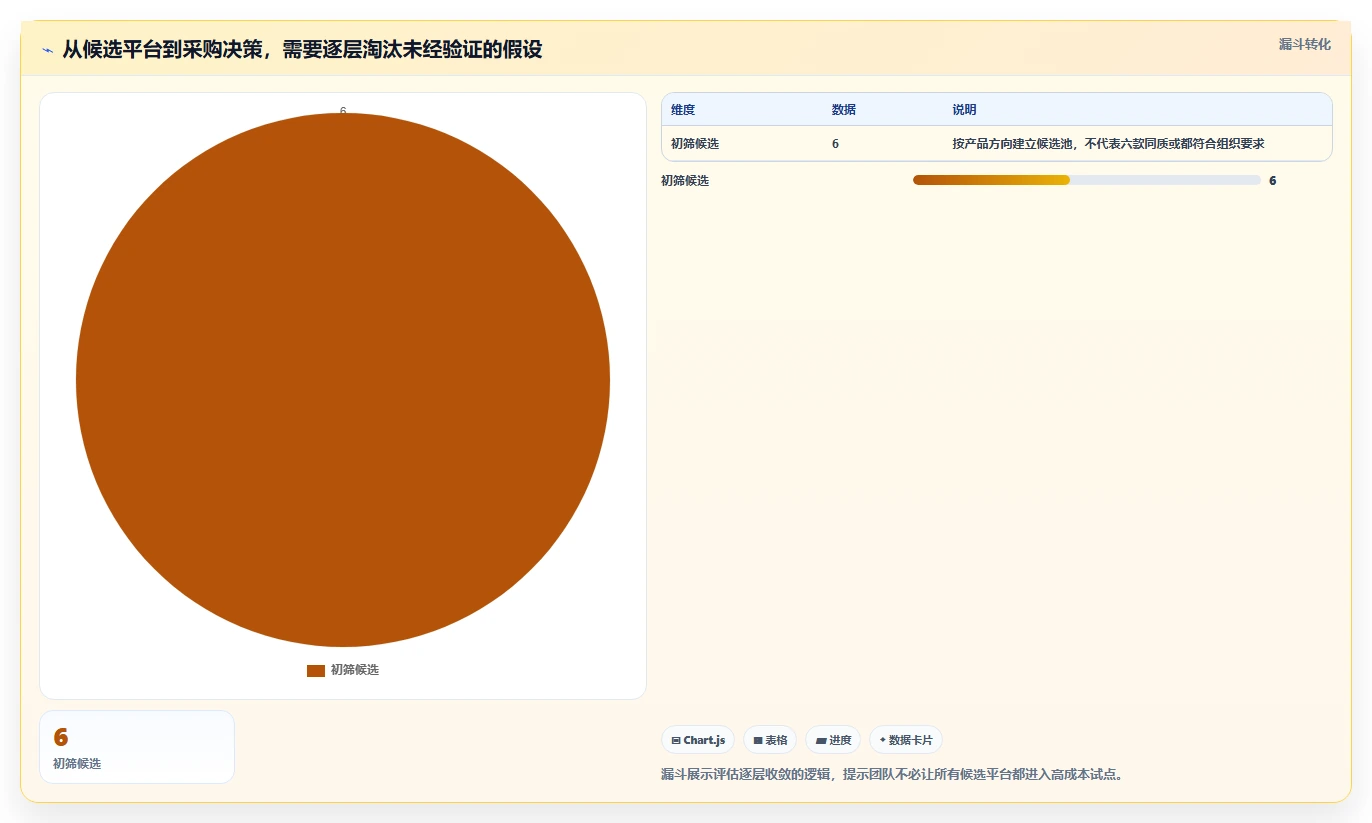The height and width of the screenshot is (823, 1372).
Task: Click the brown legend color box
Action: click(x=316, y=670)
